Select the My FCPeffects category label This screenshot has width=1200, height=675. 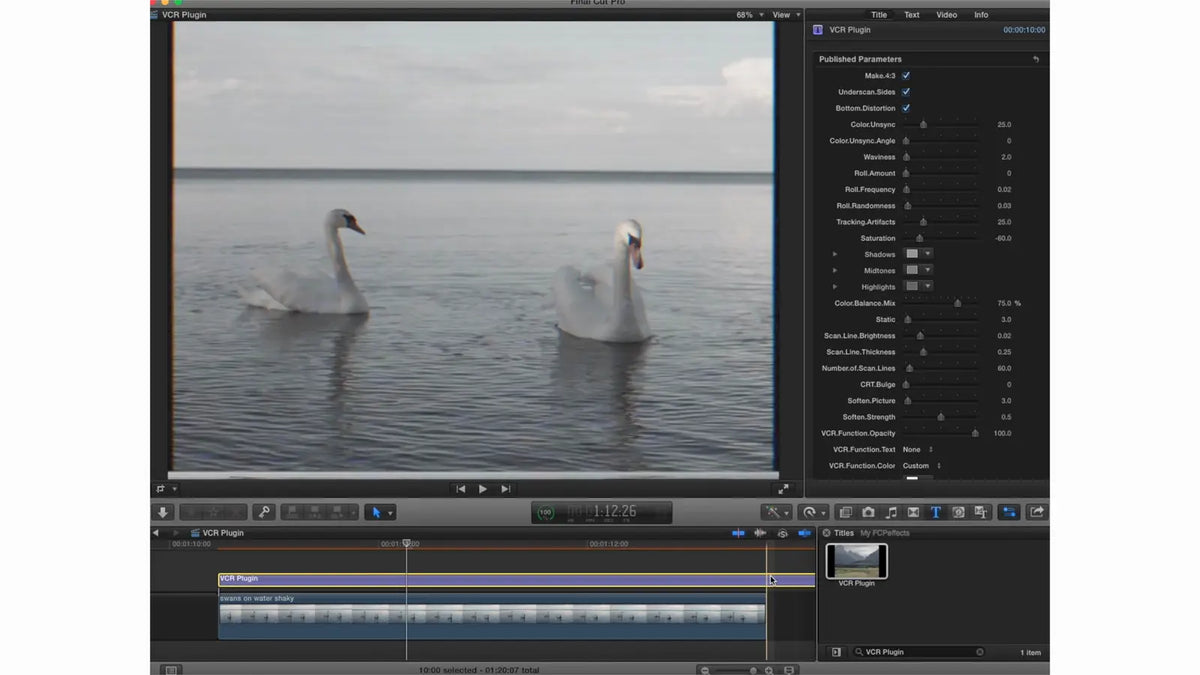[885, 533]
